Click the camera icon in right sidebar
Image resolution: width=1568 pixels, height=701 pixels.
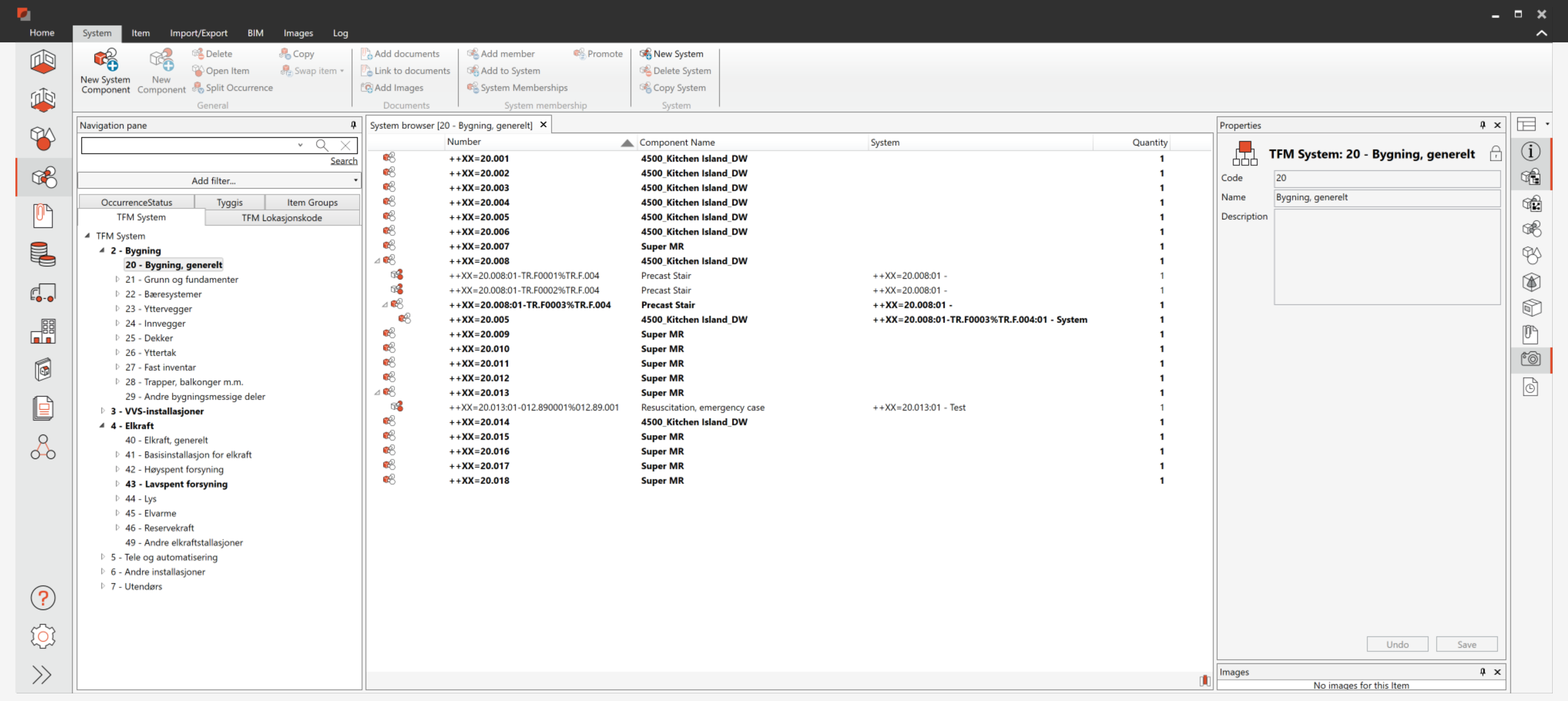tap(1530, 359)
